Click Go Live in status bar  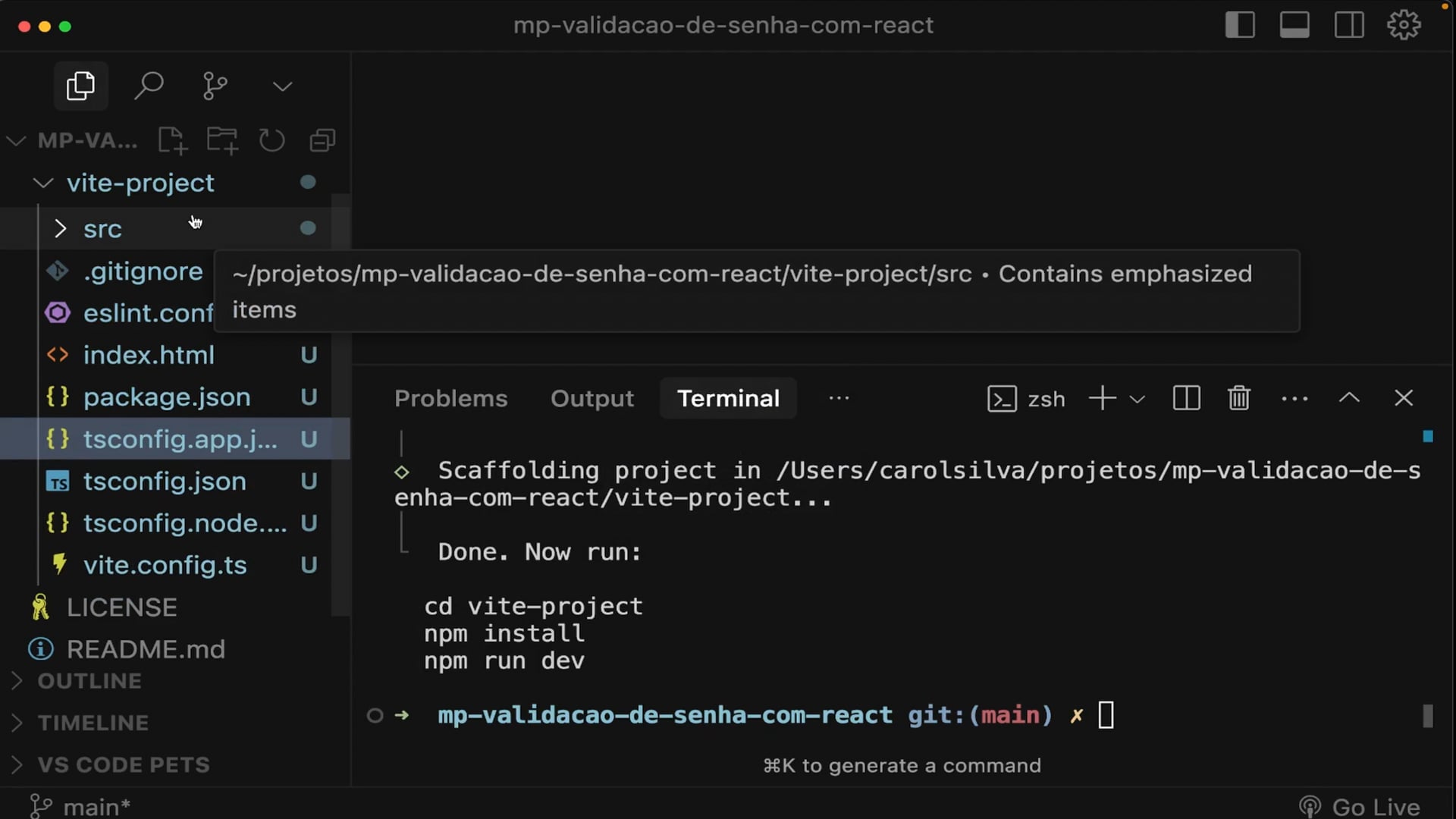point(1361,806)
